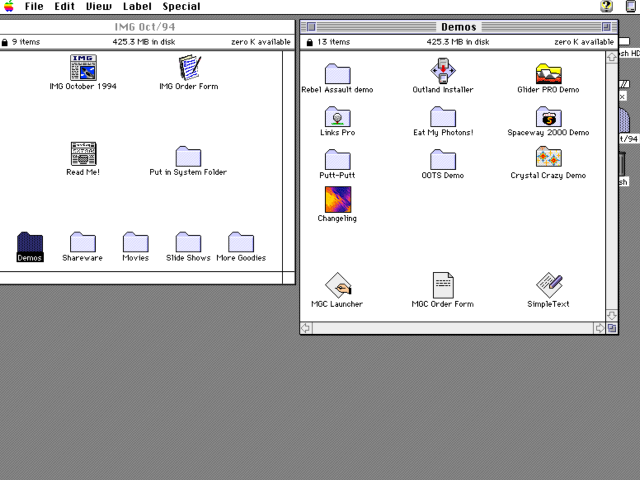The width and height of the screenshot is (640, 480).
Task: Select the Glider PRO Demo folder
Action: 549,74
